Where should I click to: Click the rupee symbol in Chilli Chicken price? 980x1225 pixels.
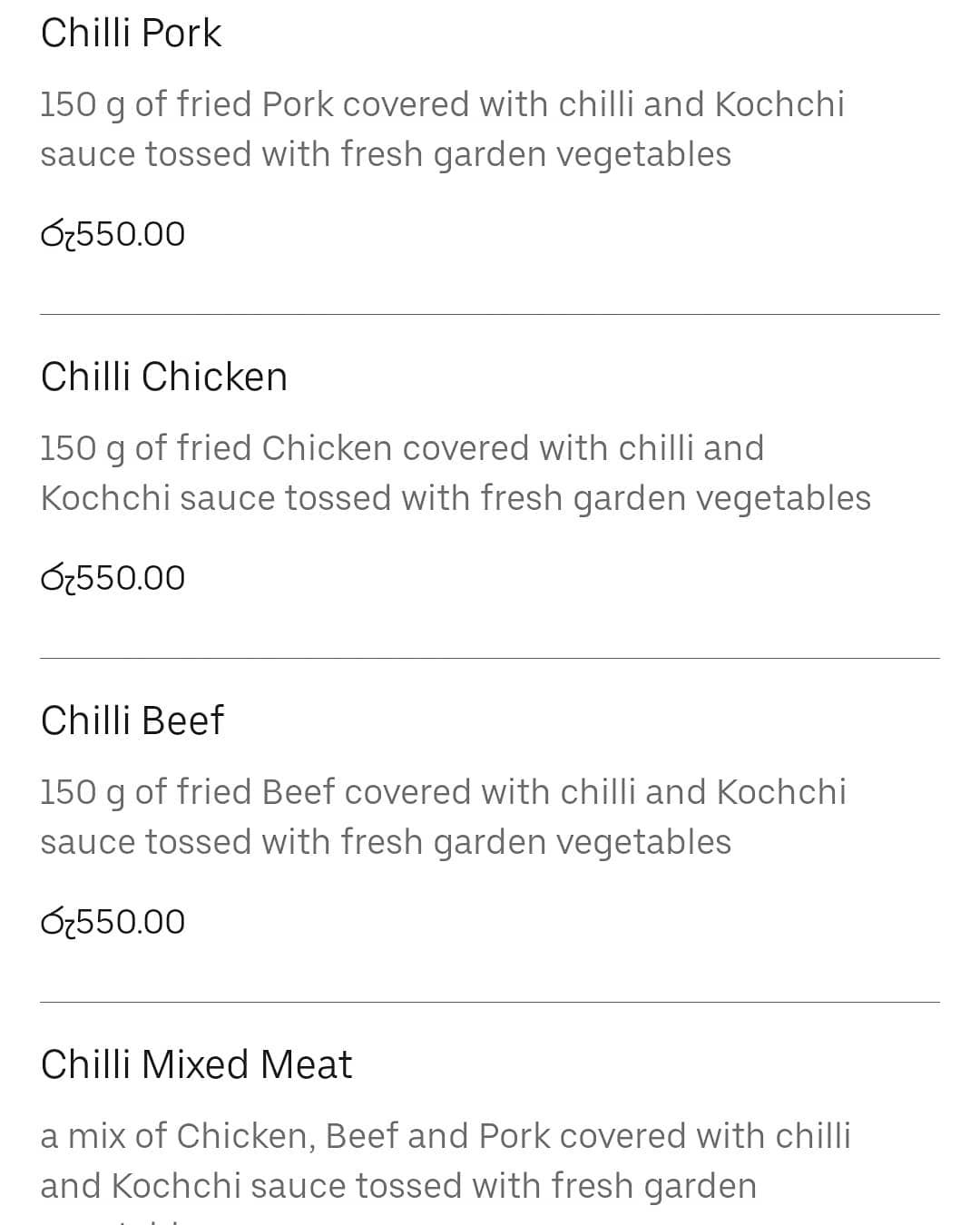57,579
